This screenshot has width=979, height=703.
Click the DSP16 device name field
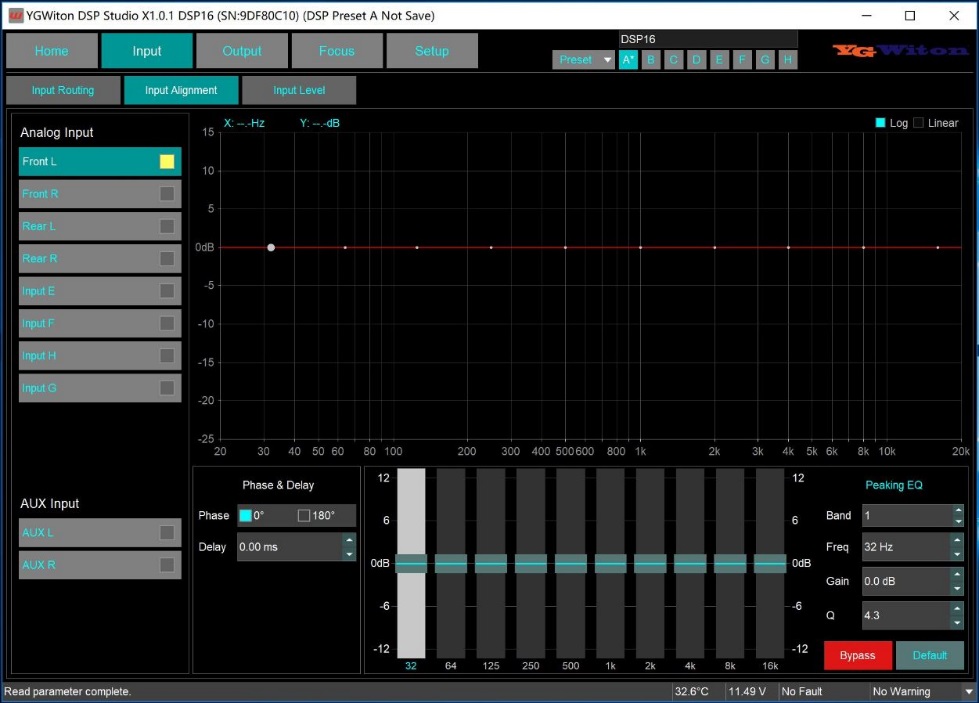tap(708, 39)
